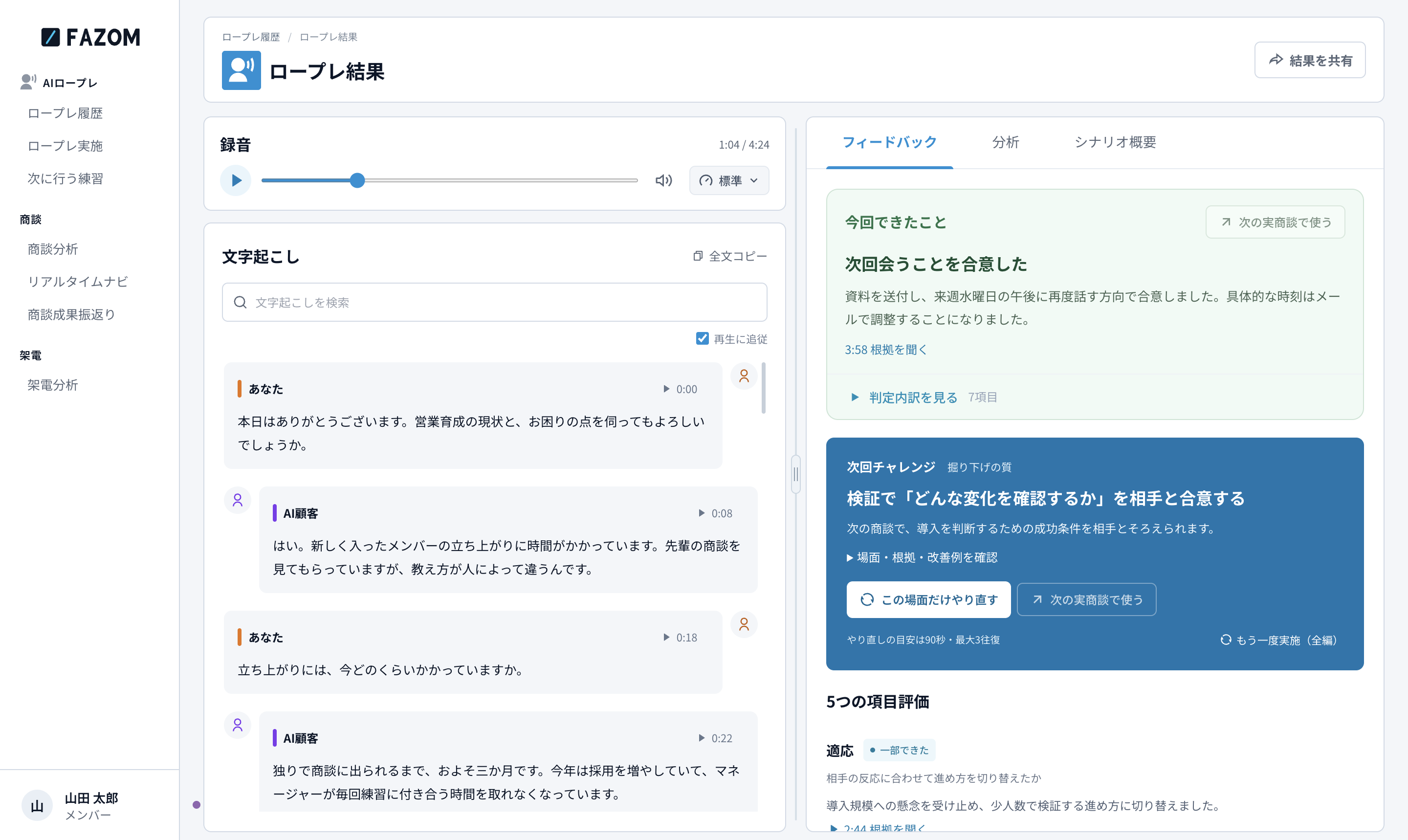Click the recording progress slider handle
This screenshot has width=1408, height=840.
coord(357,180)
